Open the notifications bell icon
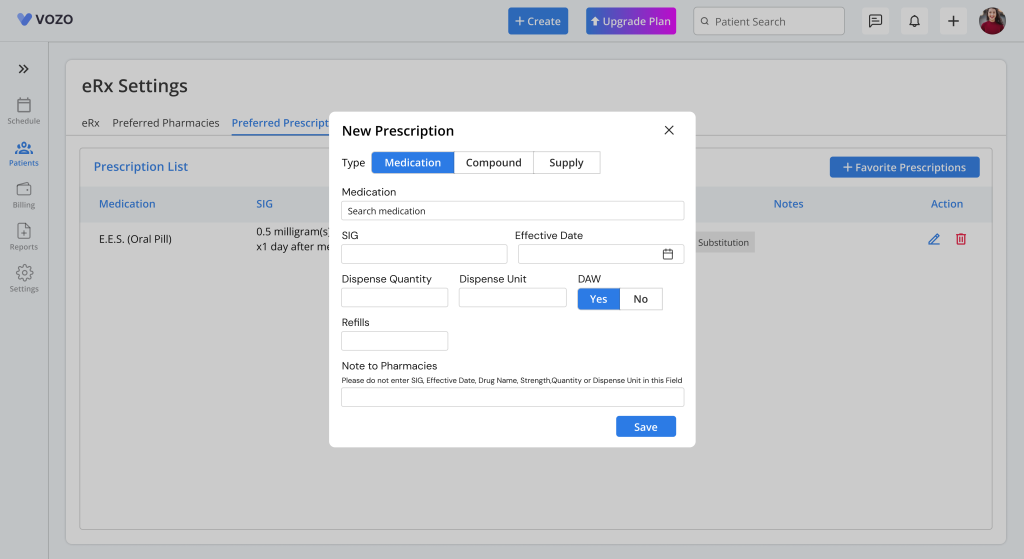Viewport: 1024px width, 559px height. 913,21
